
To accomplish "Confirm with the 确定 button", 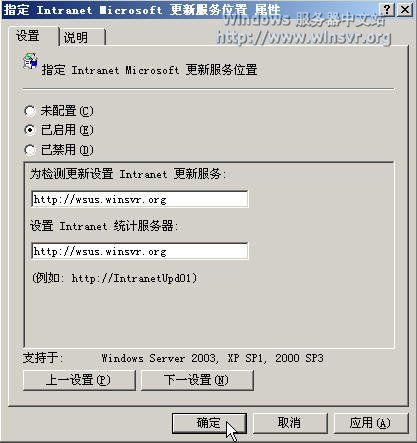I will click(x=209, y=423).
